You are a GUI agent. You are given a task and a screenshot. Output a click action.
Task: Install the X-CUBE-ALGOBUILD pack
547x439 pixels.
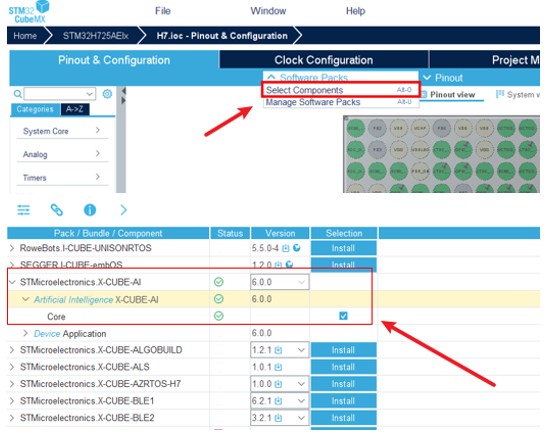tap(343, 350)
